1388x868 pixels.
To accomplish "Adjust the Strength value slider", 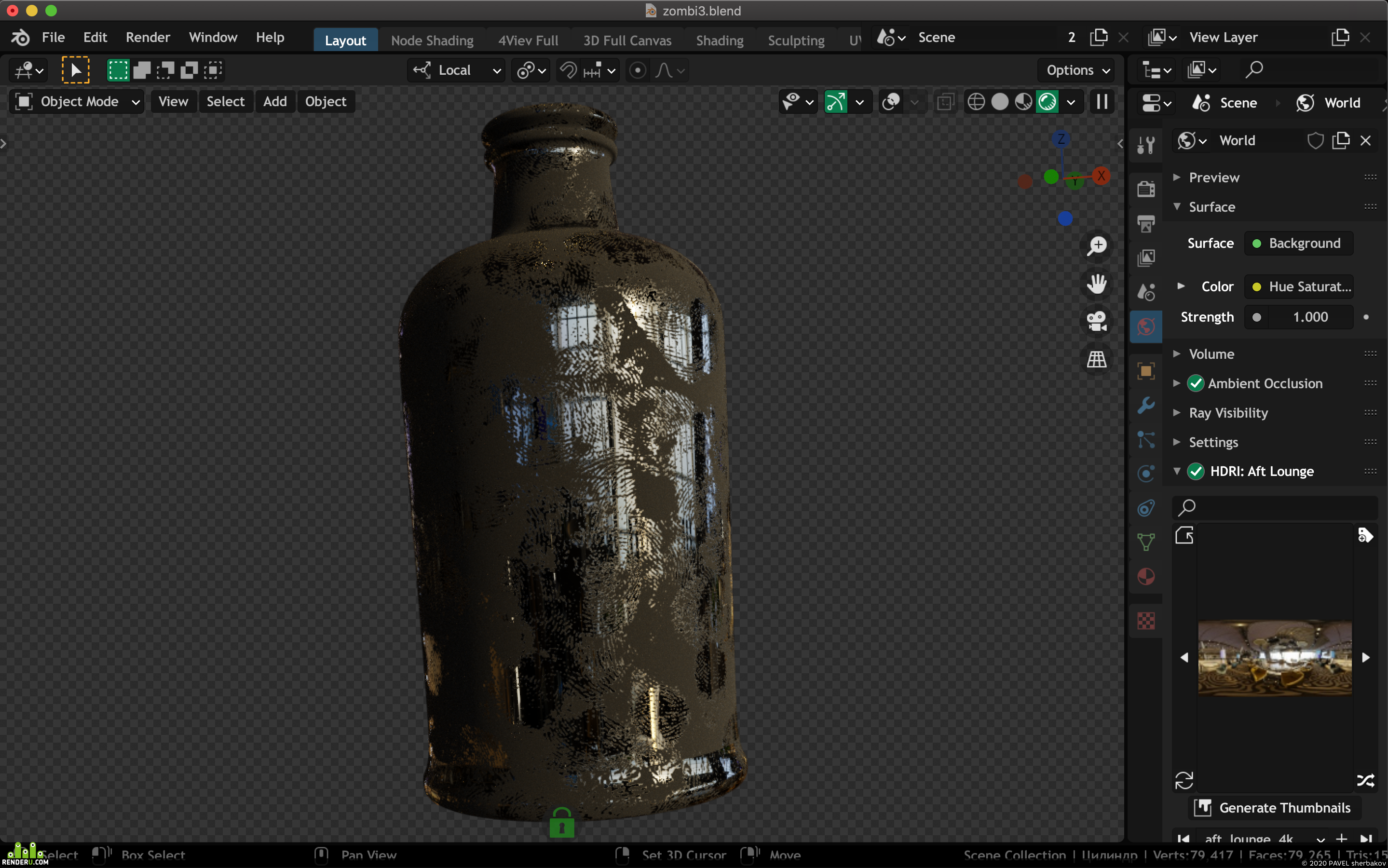I will click(x=1298, y=317).
